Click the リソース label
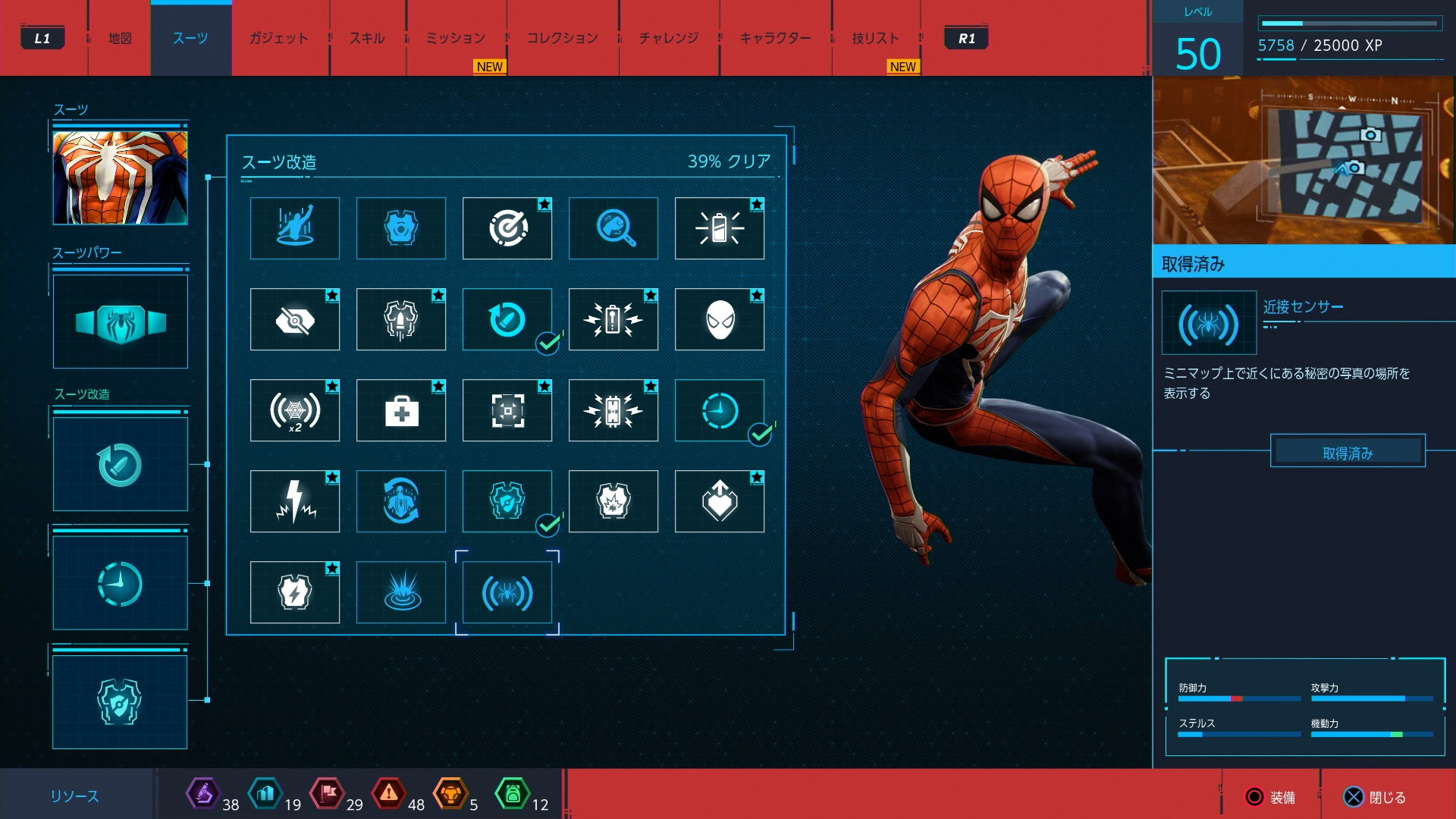Viewport: 1456px width, 819px height. coord(74,796)
